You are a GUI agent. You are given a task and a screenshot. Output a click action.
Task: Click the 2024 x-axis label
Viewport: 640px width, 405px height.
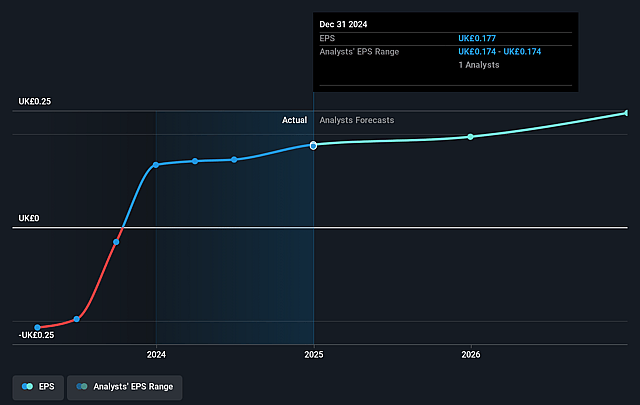(x=156, y=354)
